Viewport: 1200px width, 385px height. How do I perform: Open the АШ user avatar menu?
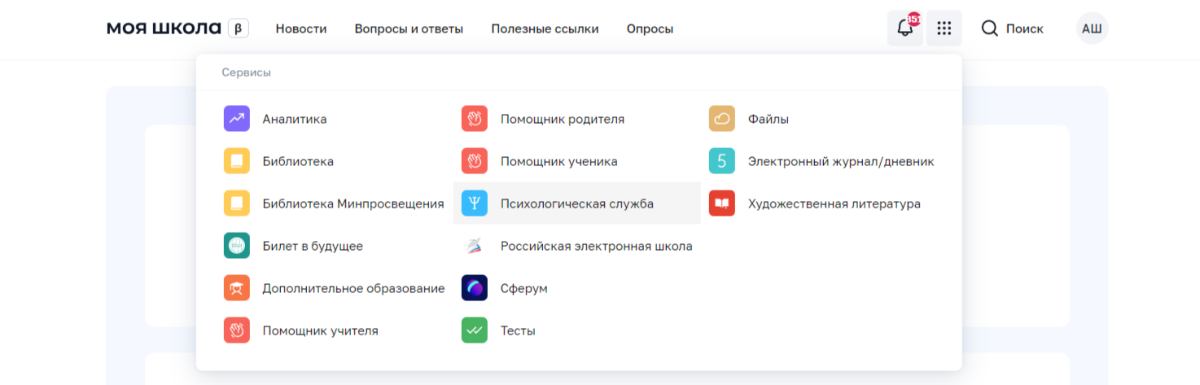click(x=1092, y=29)
